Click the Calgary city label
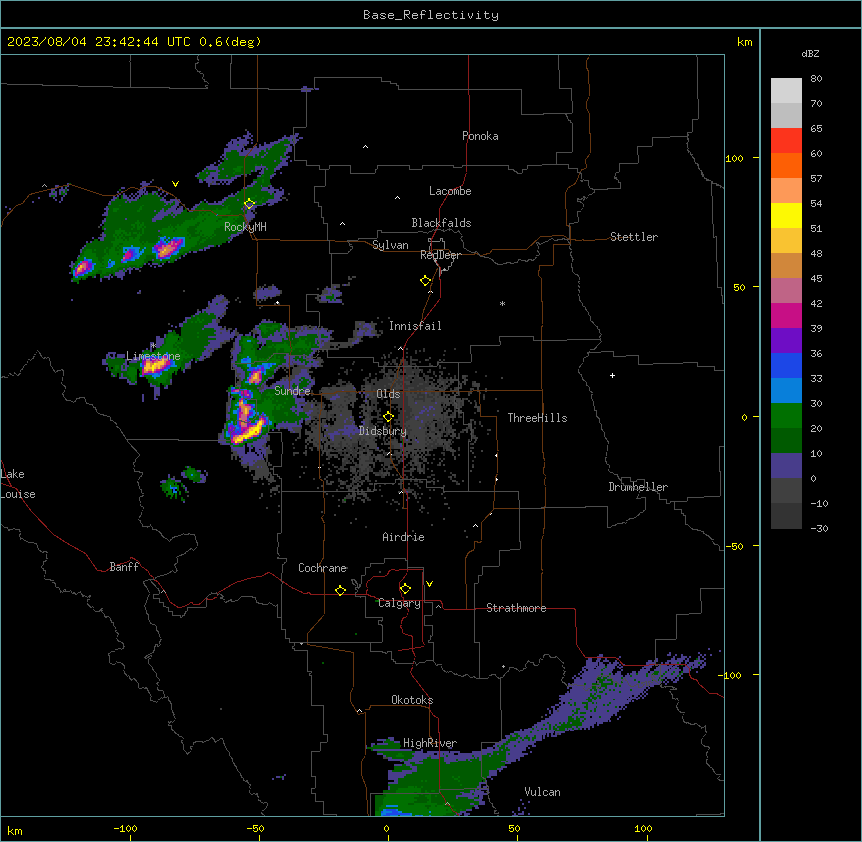 click(399, 603)
